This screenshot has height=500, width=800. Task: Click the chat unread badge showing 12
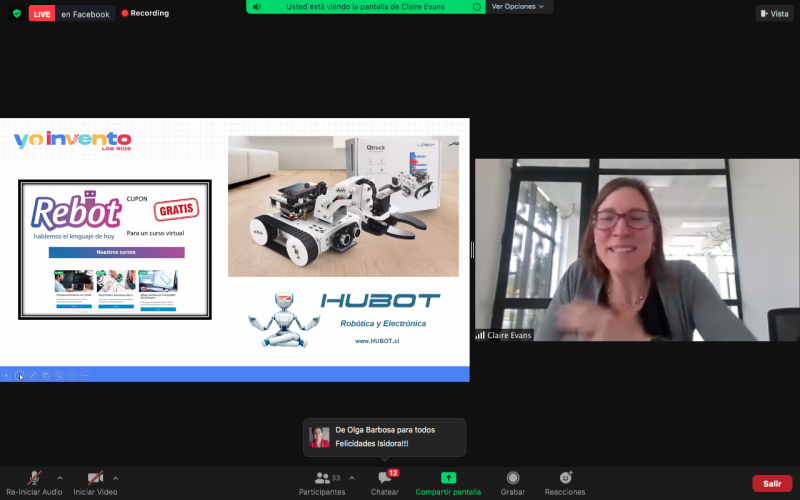click(x=393, y=473)
